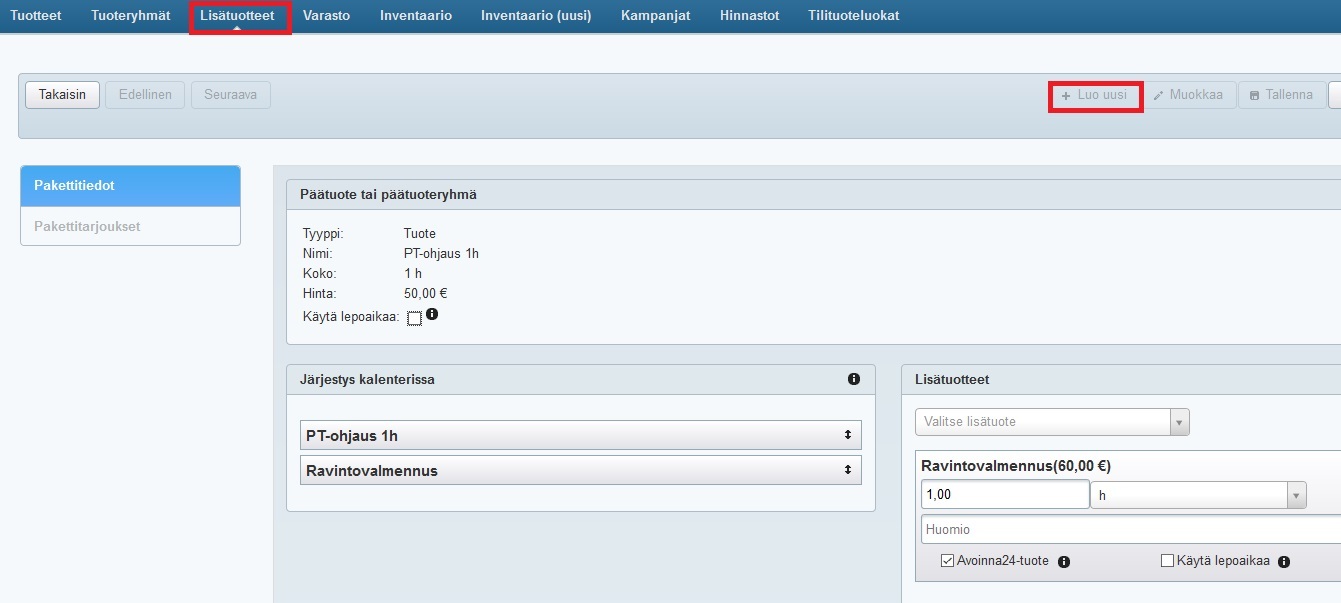The height and width of the screenshot is (603, 1341).
Task: Click info icon in Järjestys kalenterissa header
Action: [854, 379]
